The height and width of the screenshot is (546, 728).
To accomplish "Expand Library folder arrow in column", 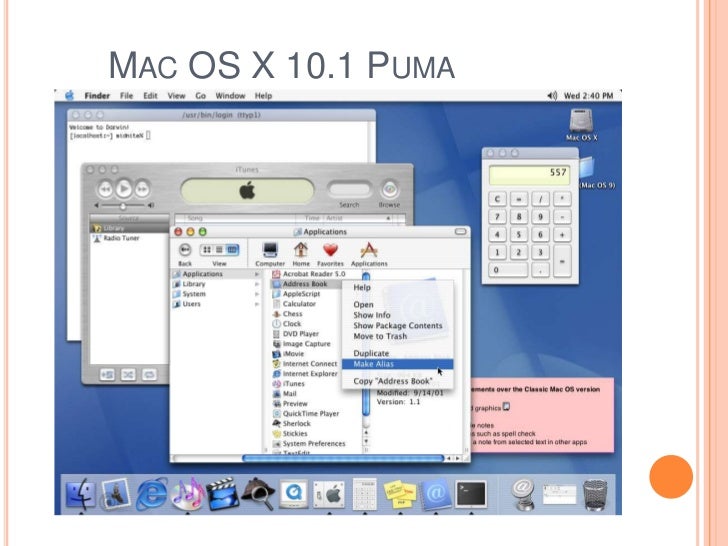I will tap(257, 284).
